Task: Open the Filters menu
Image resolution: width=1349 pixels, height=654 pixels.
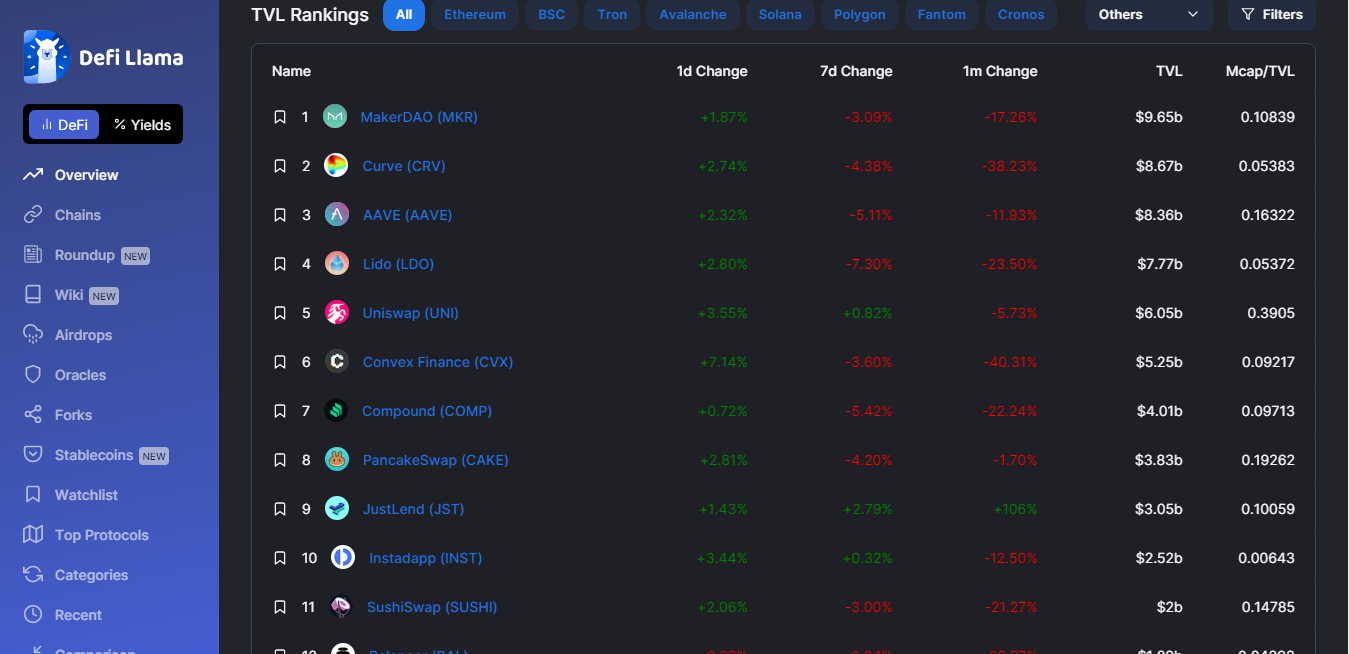Action: (x=1272, y=15)
